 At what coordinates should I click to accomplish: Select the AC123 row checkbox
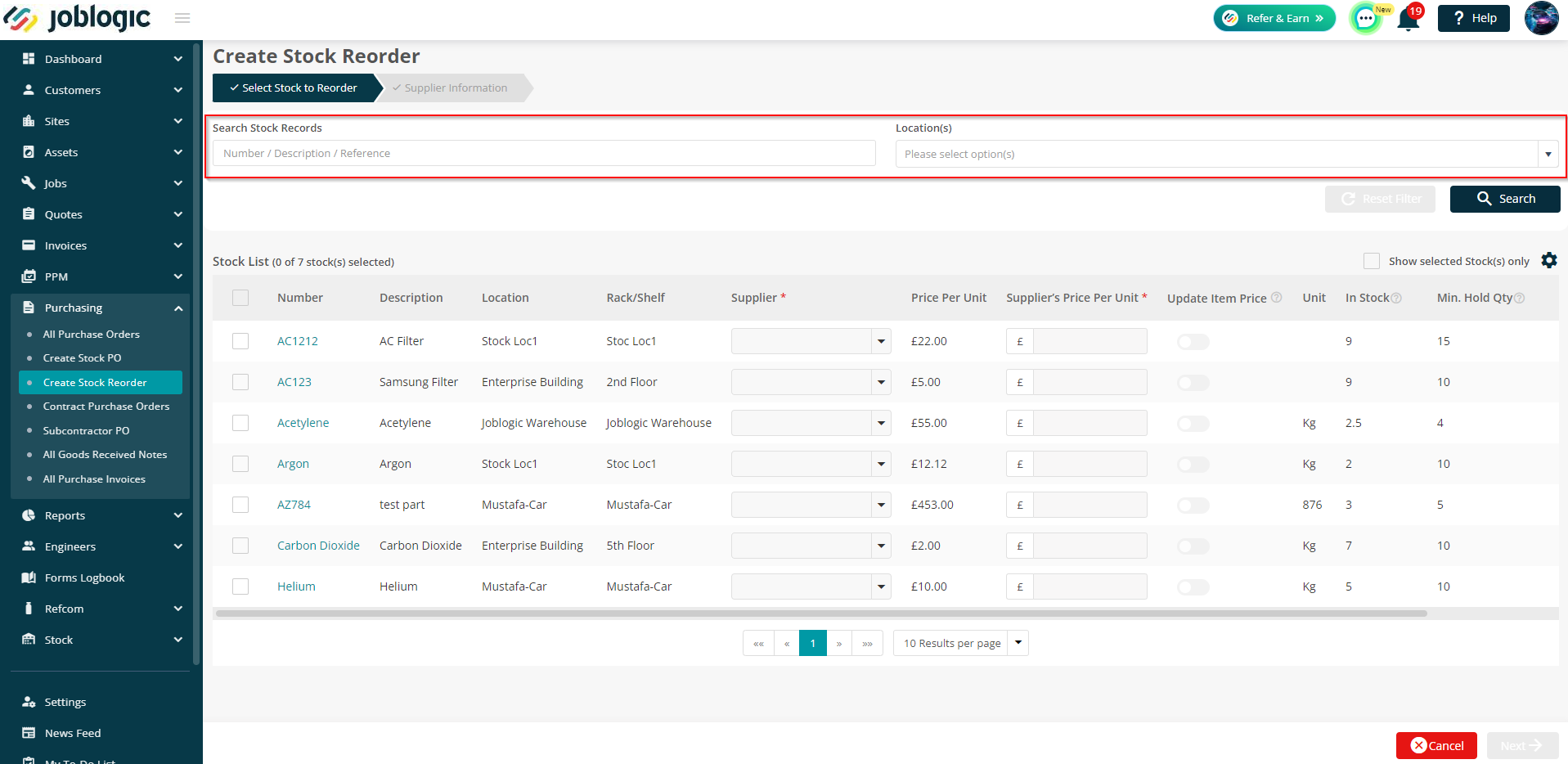[x=240, y=382]
